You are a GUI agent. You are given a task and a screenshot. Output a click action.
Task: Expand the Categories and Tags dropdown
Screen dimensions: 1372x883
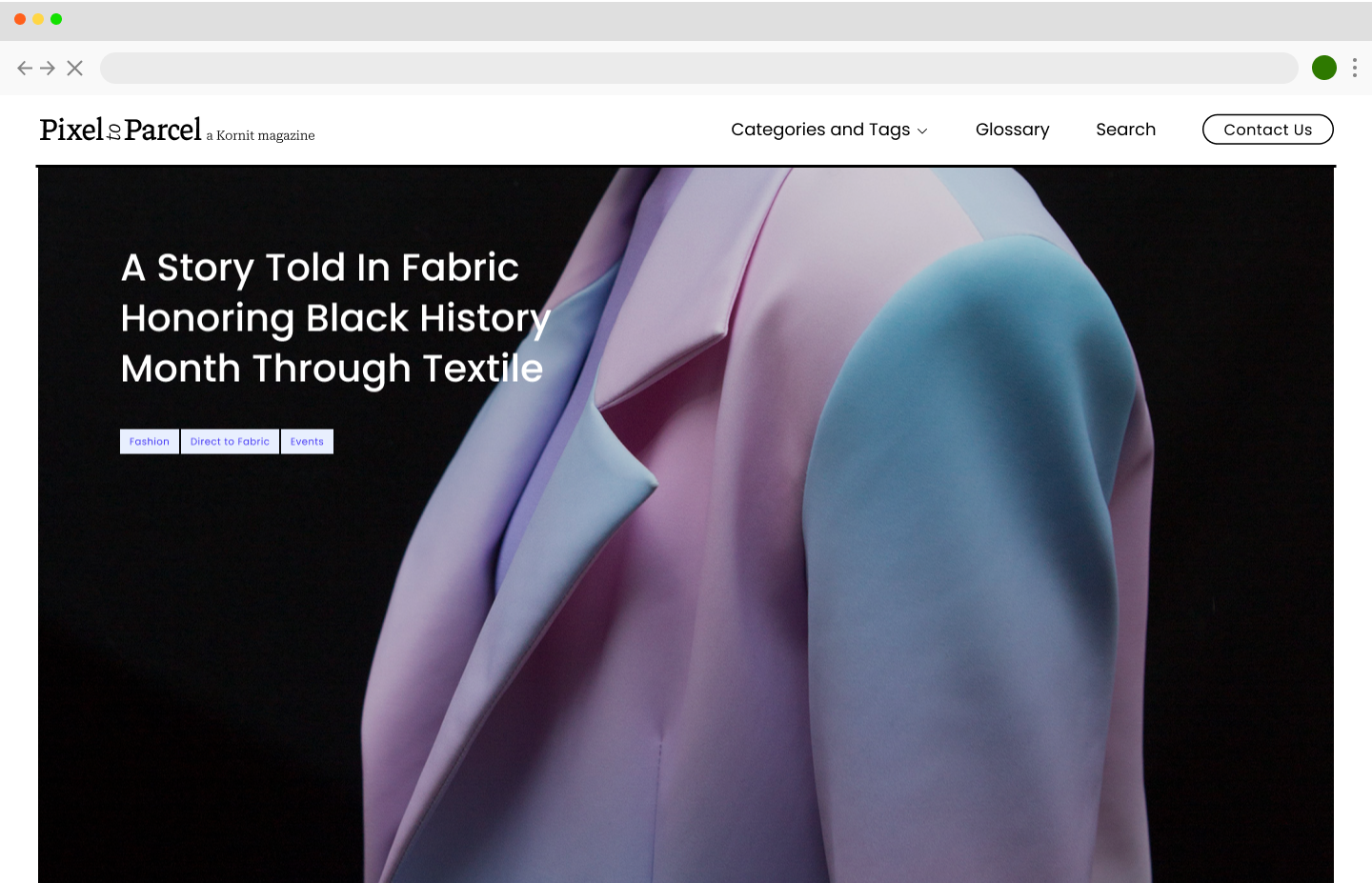point(829,130)
